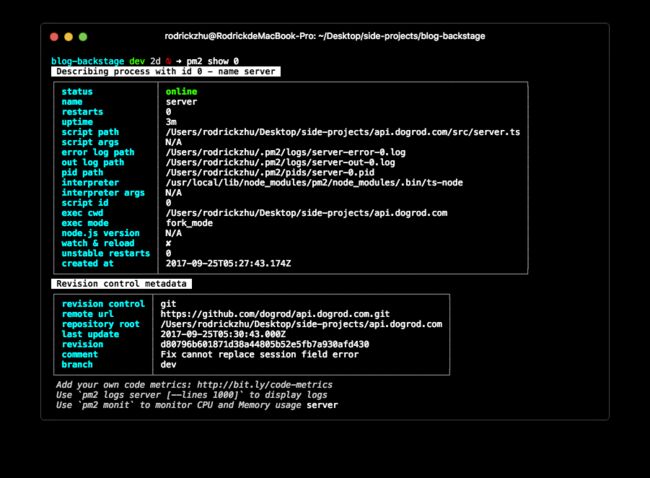Viewport: 650px width, 478px height.
Task: Click the uptime value '3m'
Action: (x=171, y=122)
